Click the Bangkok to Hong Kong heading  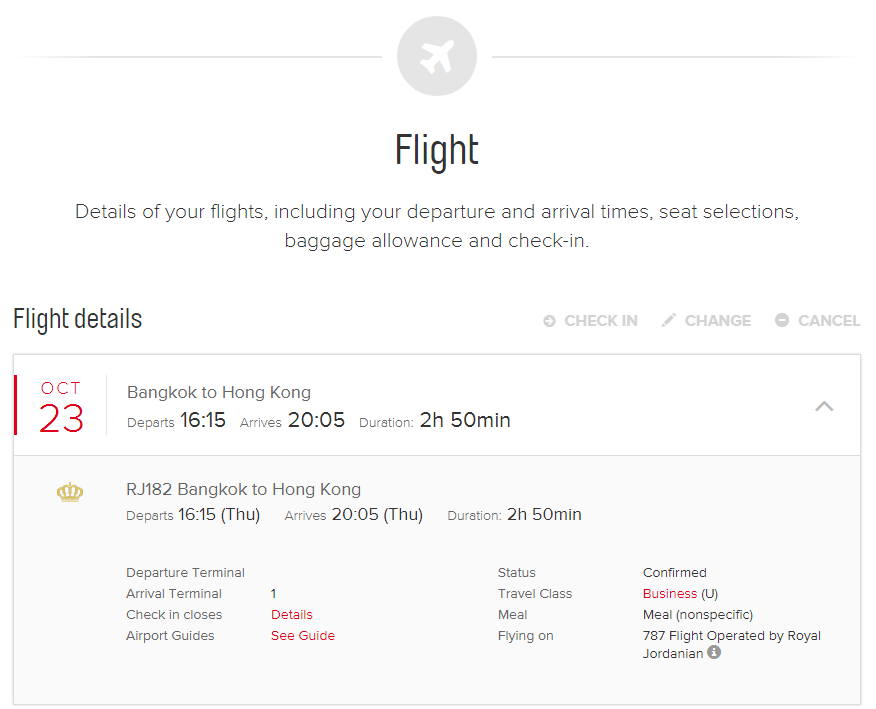(218, 392)
